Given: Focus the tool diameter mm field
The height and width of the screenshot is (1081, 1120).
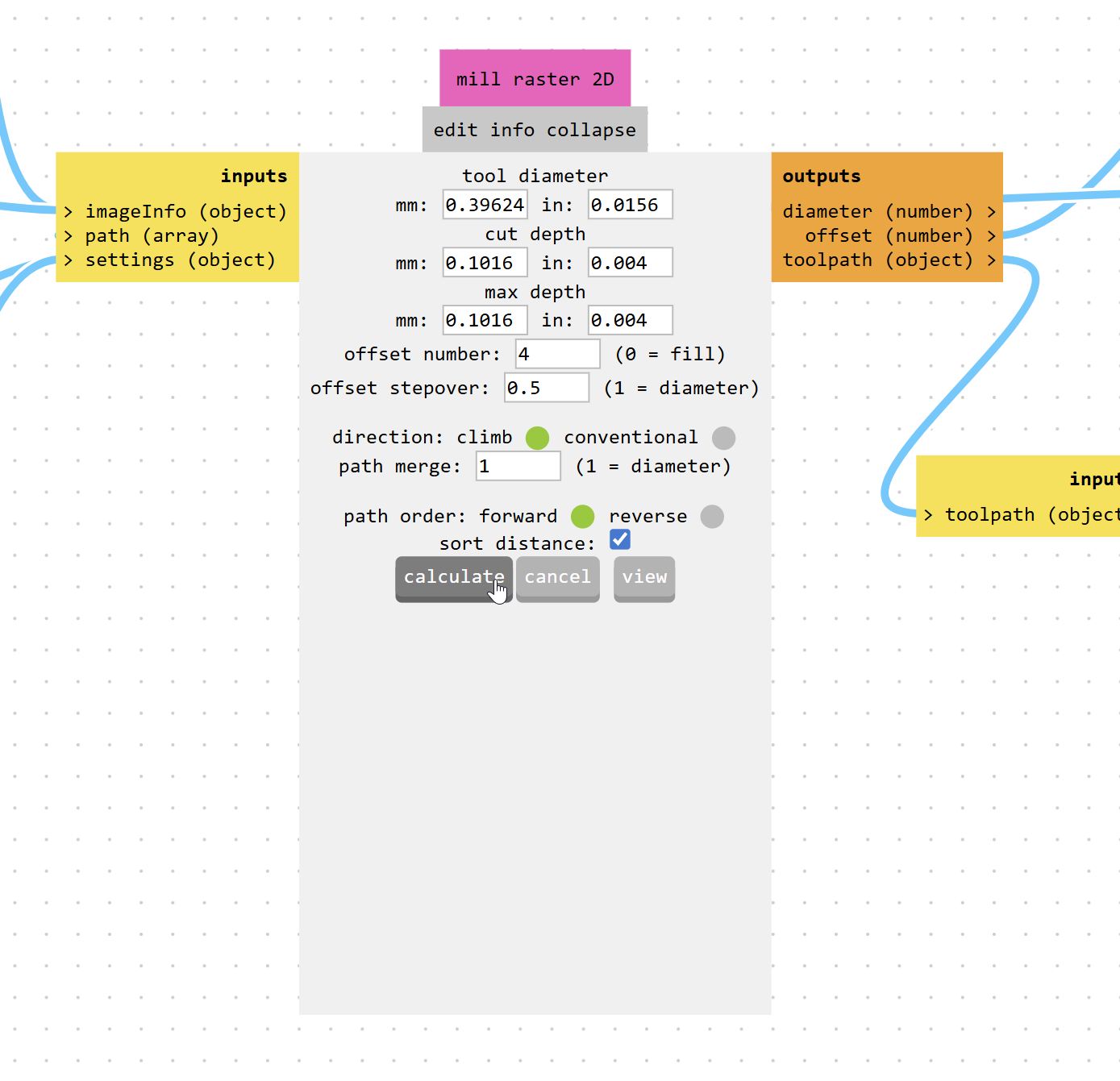Looking at the screenshot, I should 485,205.
